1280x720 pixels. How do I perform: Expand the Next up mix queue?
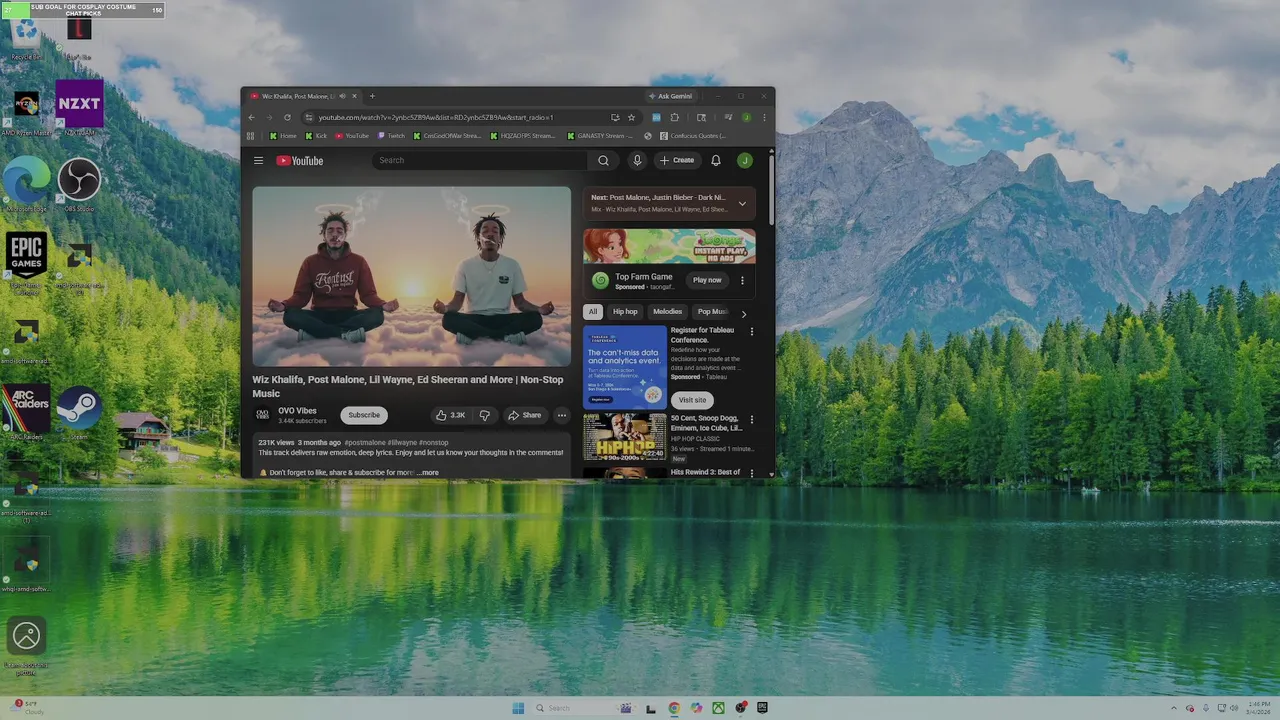(742, 204)
